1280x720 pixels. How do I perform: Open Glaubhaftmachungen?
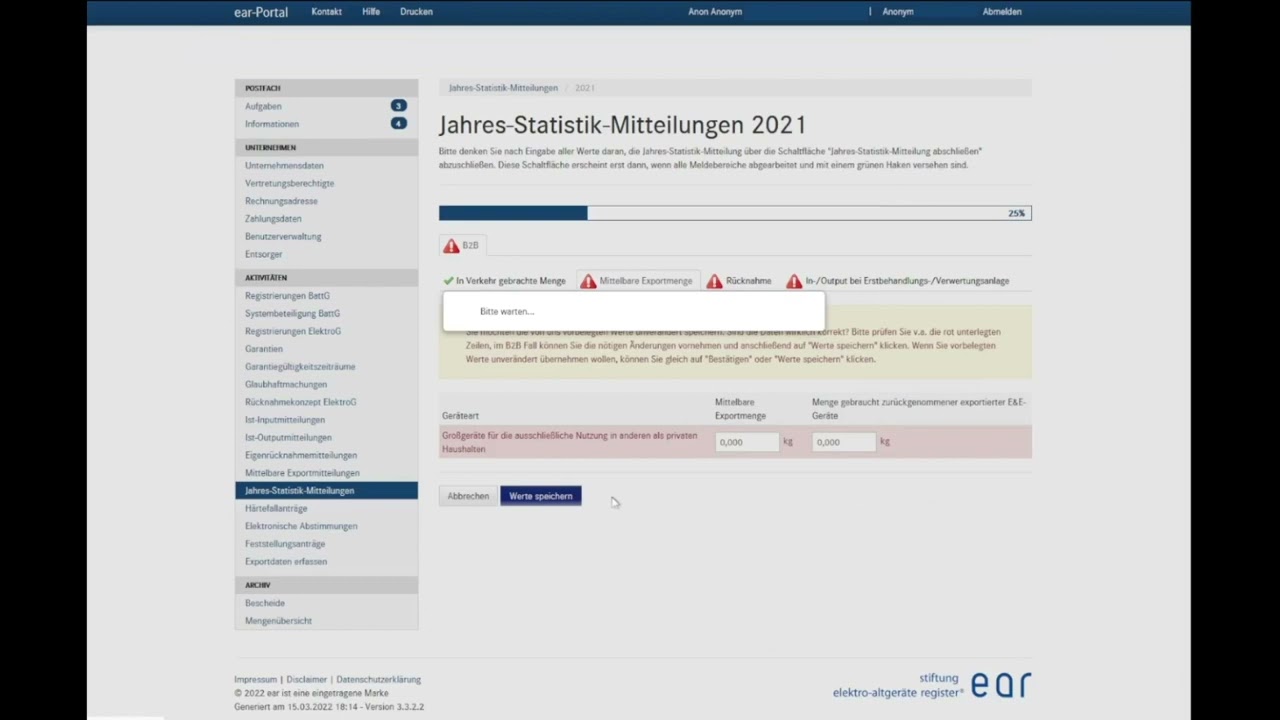286,385
